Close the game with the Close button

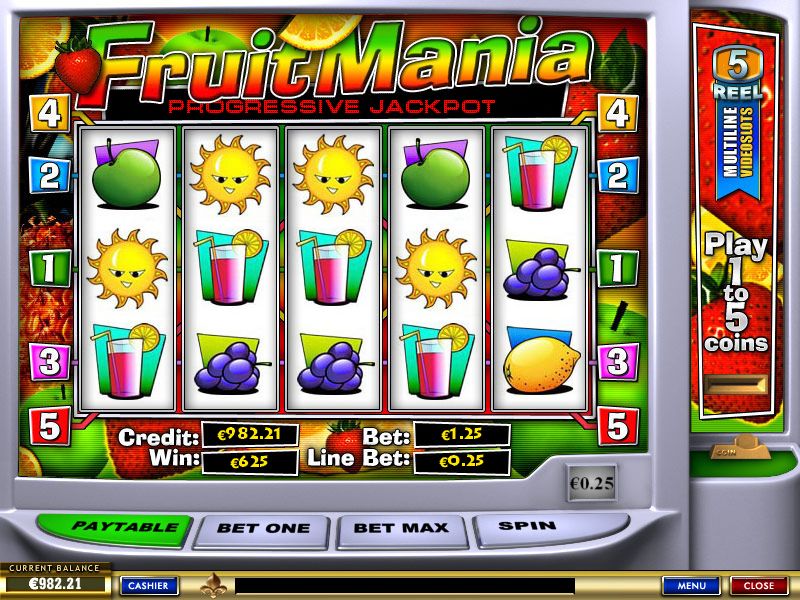pyautogui.click(x=759, y=586)
